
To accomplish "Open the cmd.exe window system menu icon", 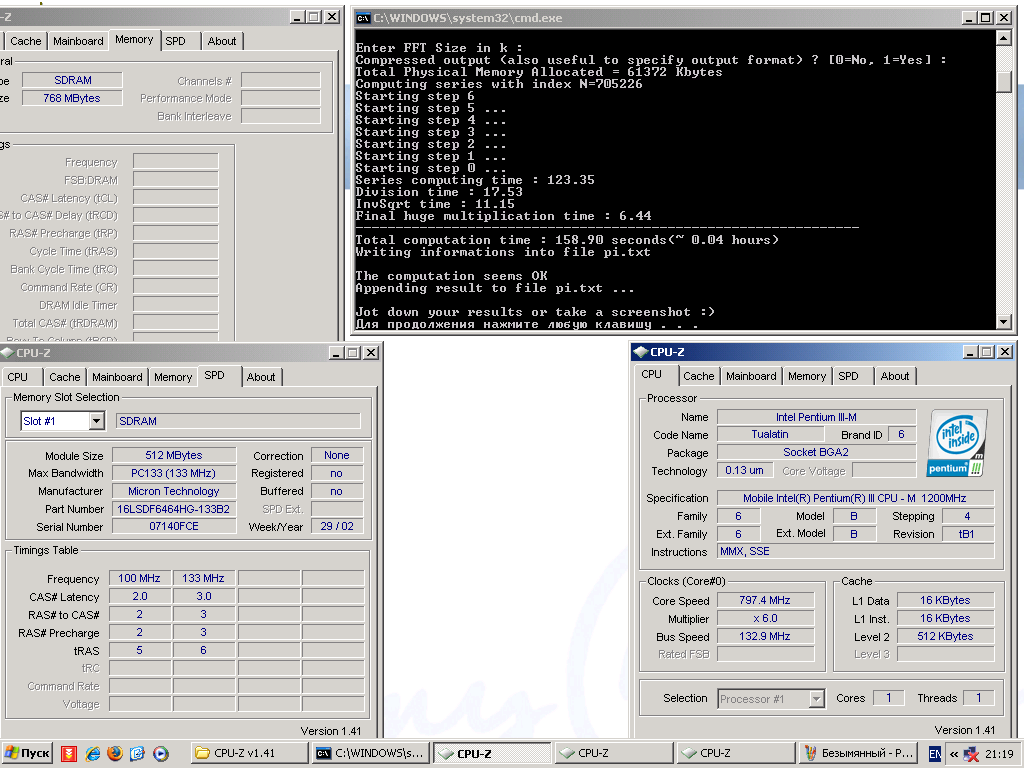I will click(x=363, y=18).
